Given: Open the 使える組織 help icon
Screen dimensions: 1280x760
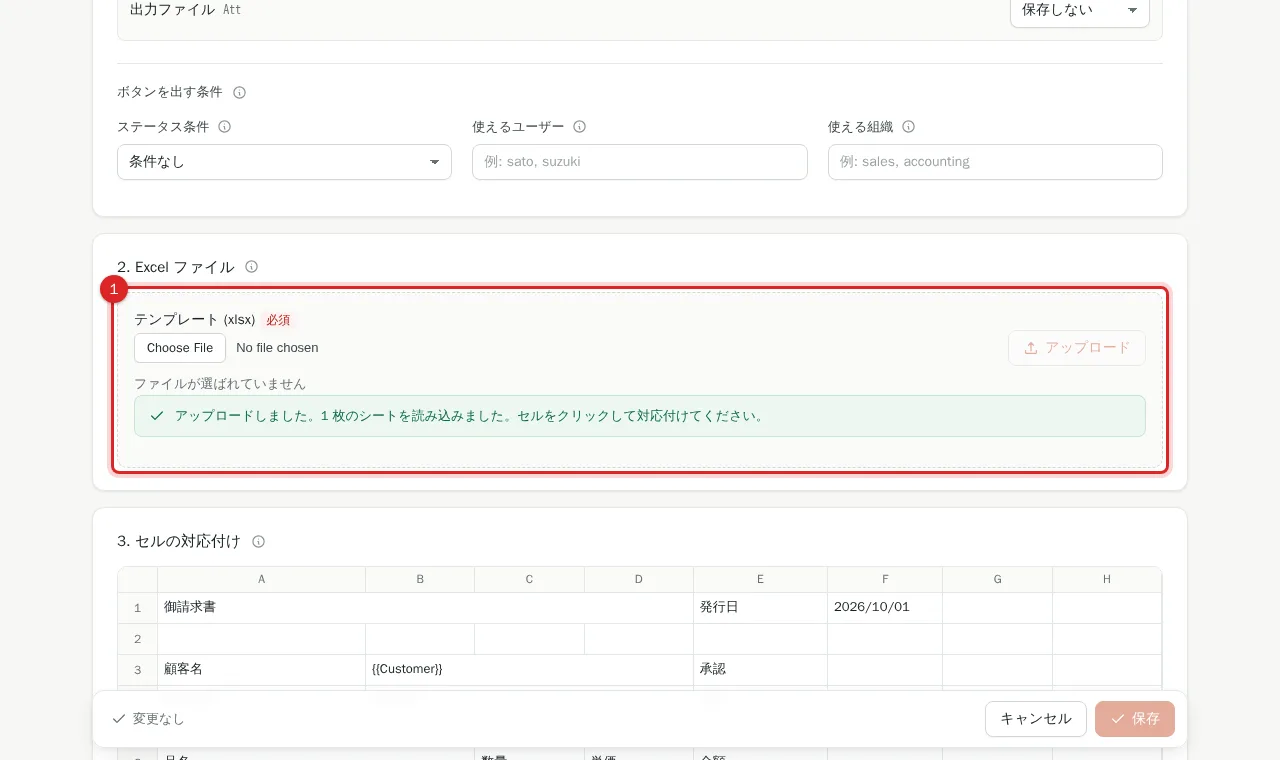Looking at the screenshot, I should click(909, 127).
